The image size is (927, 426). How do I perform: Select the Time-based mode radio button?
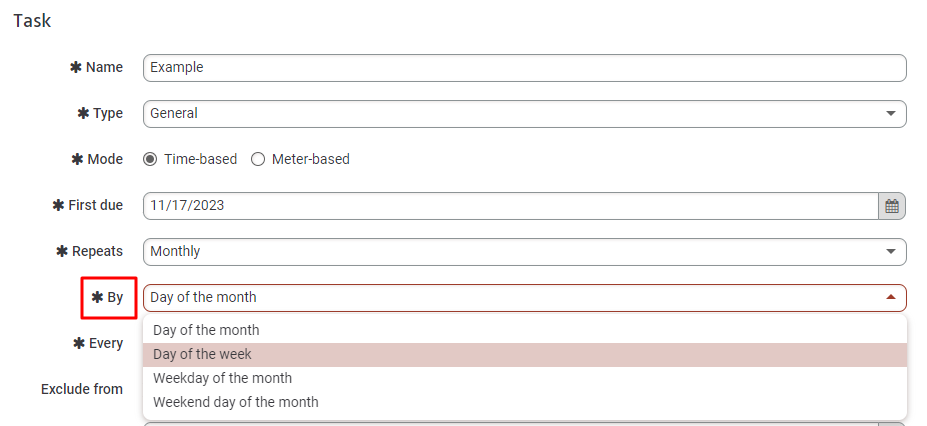pos(150,160)
